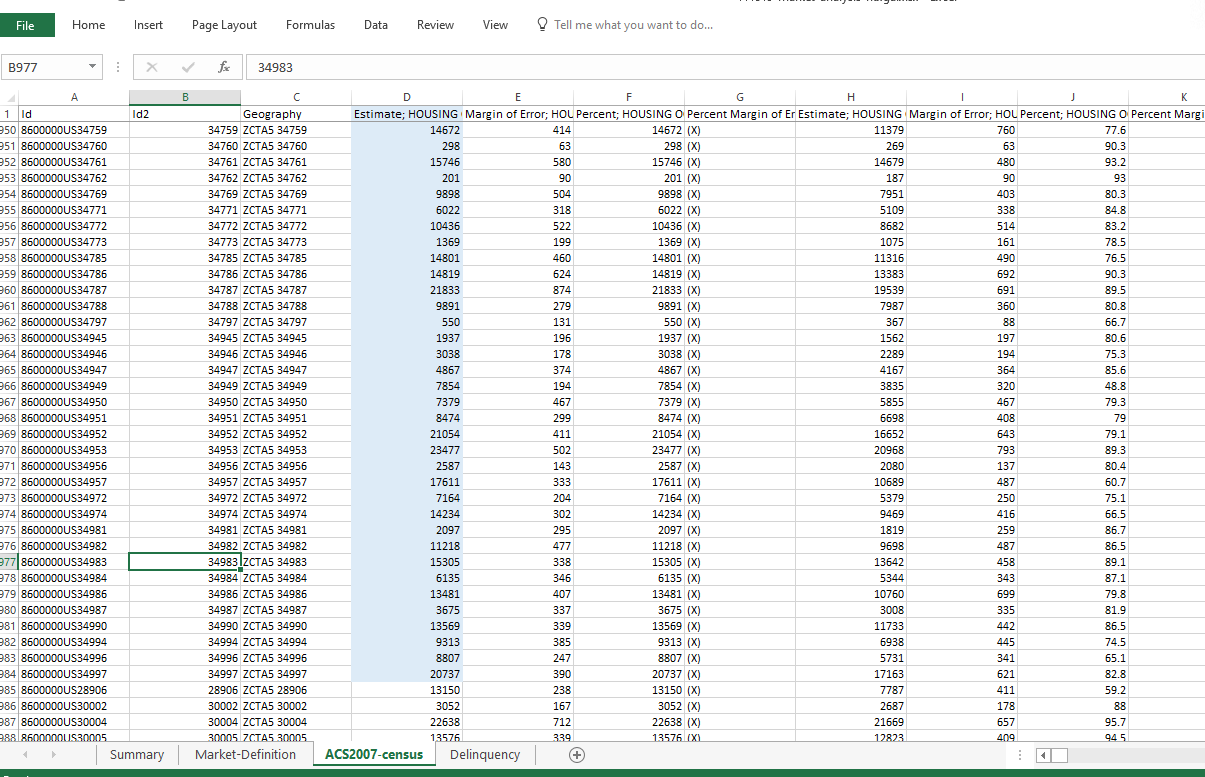This screenshot has width=1205, height=777.
Task: Open the Review ribbon tab
Action: click(435, 25)
